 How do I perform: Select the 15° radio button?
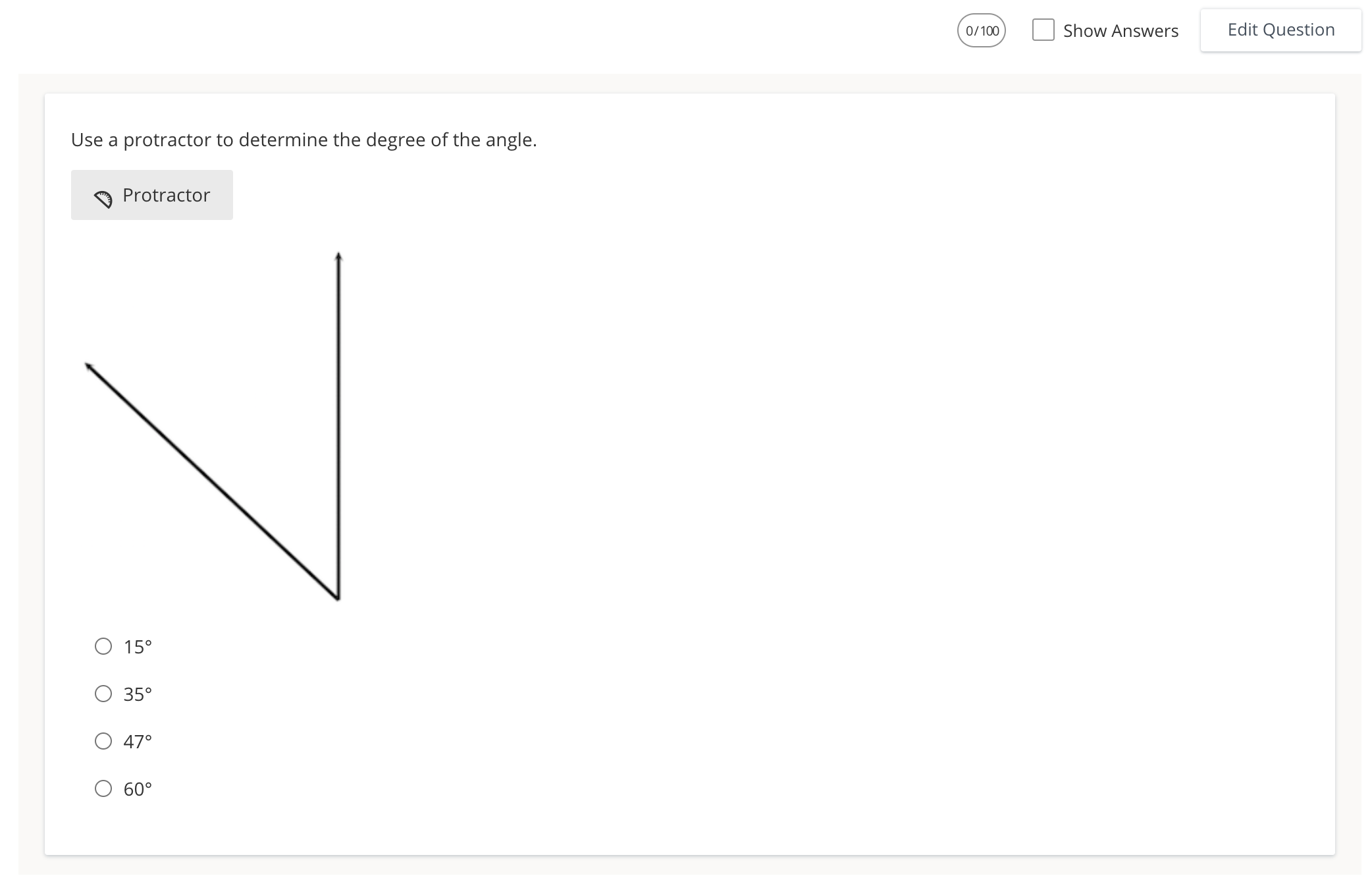click(x=103, y=646)
